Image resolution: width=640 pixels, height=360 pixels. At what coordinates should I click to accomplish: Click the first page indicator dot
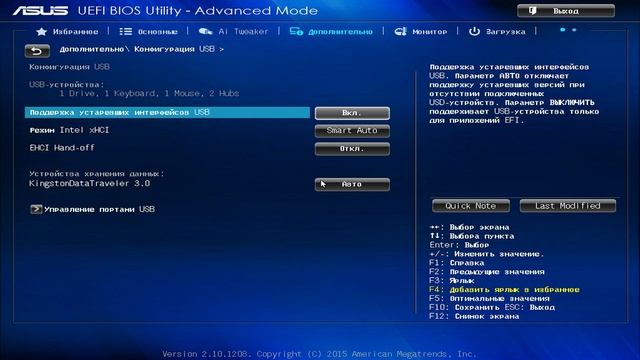562,29
